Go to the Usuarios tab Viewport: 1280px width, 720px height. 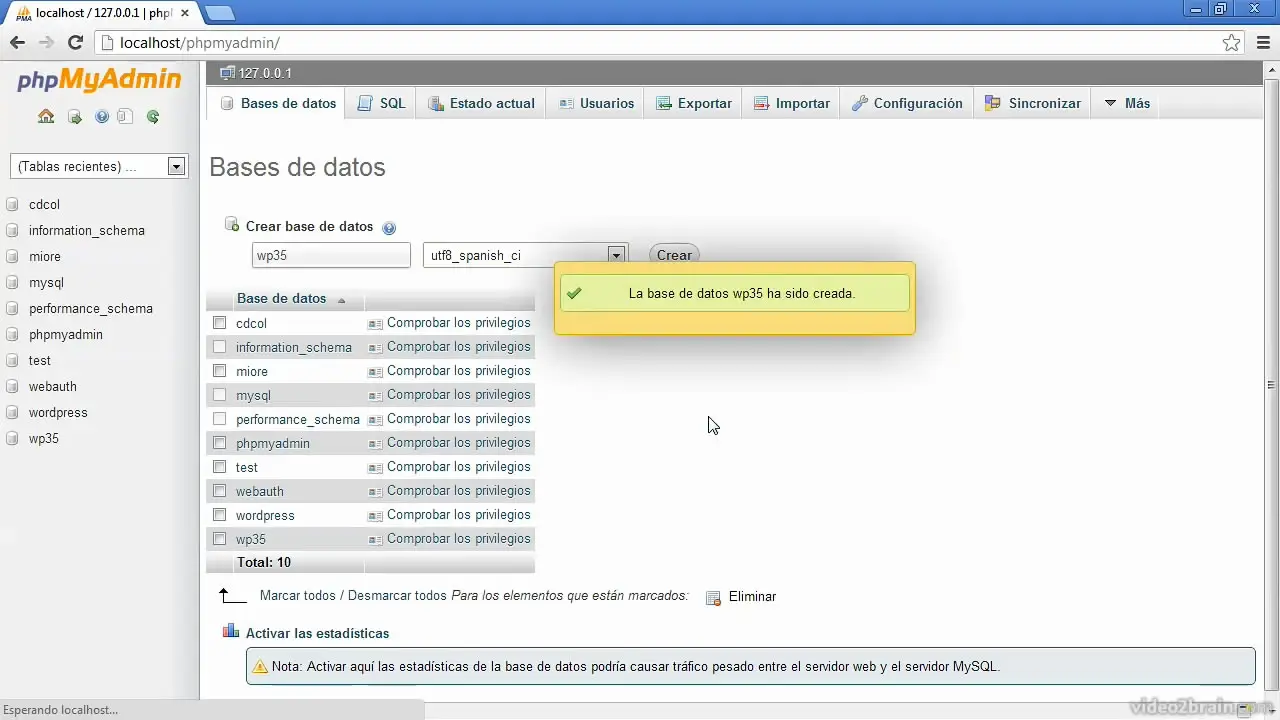click(x=596, y=103)
